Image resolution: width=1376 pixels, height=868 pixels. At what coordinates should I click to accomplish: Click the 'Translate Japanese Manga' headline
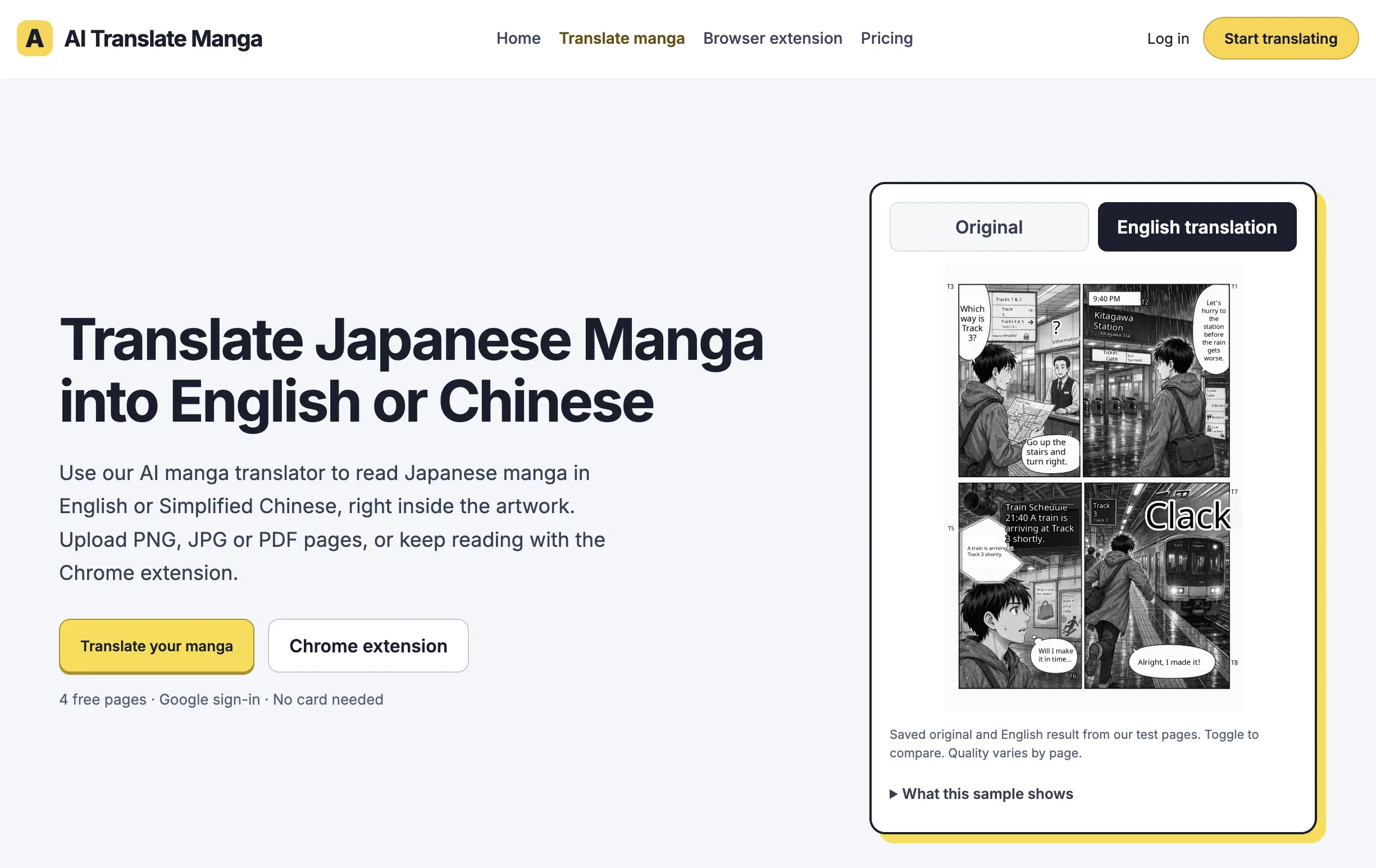412,371
